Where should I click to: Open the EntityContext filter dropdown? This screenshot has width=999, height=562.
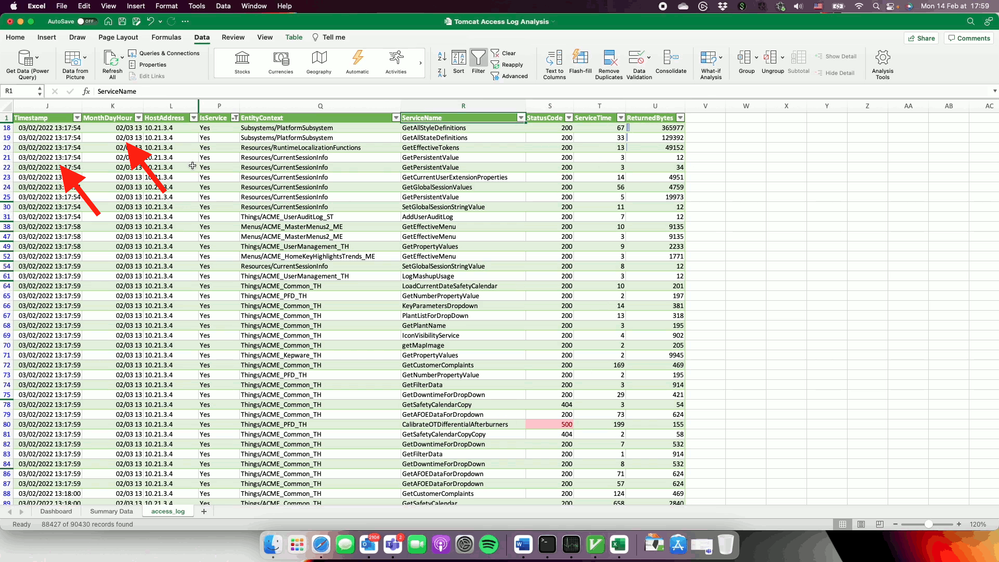[x=396, y=118]
